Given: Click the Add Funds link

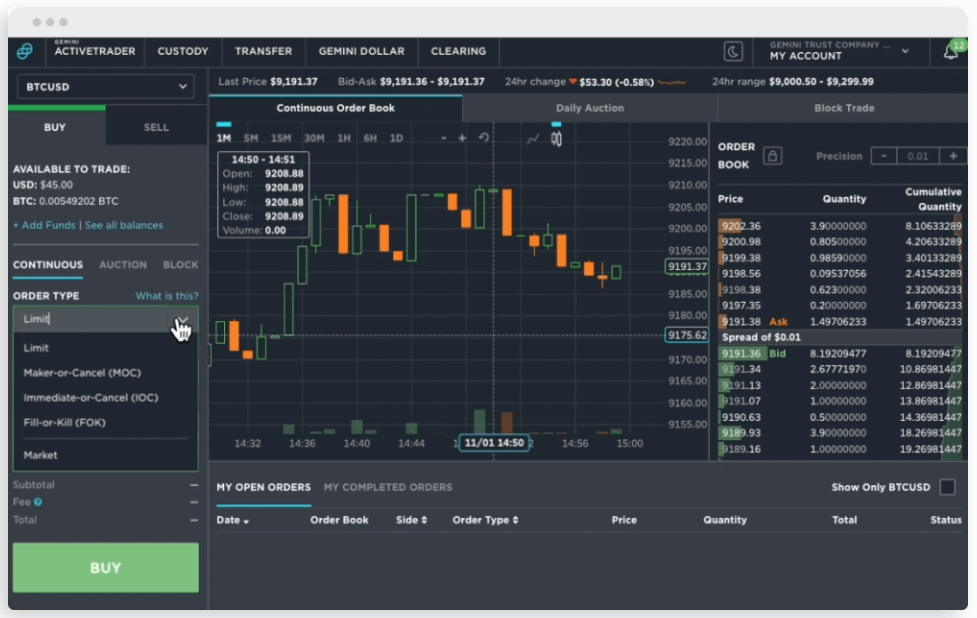Looking at the screenshot, I should tap(44, 226).
